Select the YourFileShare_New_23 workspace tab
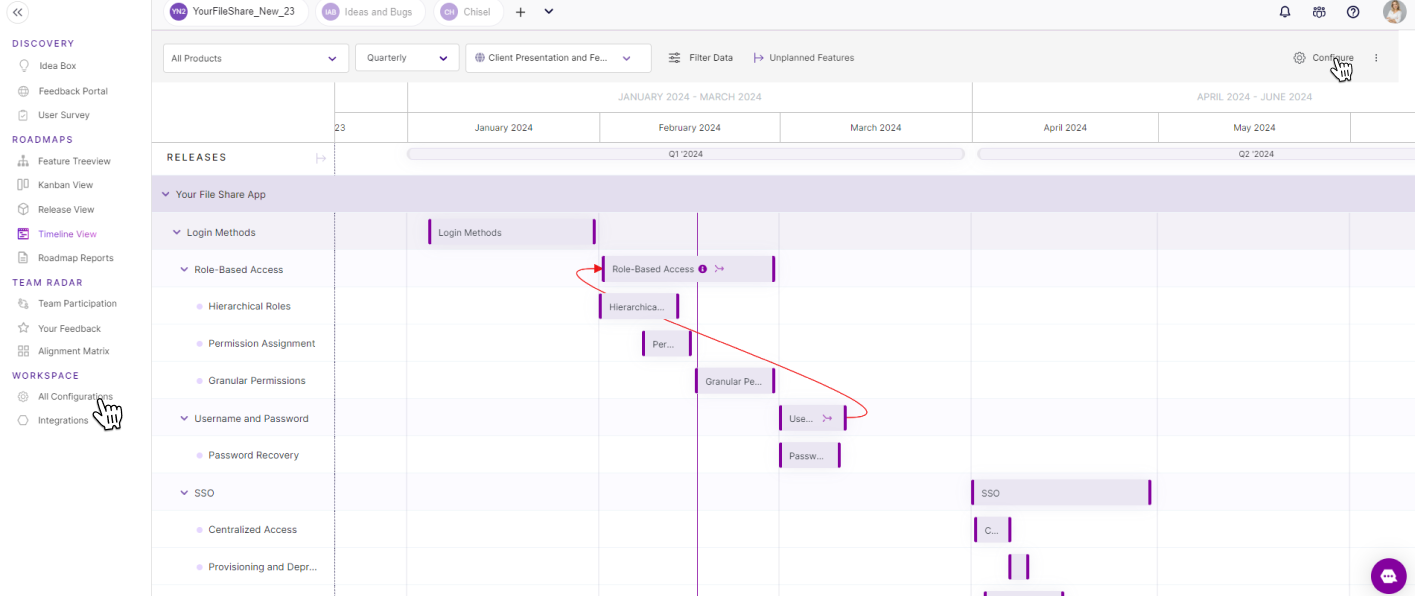Image resolution: width=1415 pixels, height=596 pixels. coord(235,12)
